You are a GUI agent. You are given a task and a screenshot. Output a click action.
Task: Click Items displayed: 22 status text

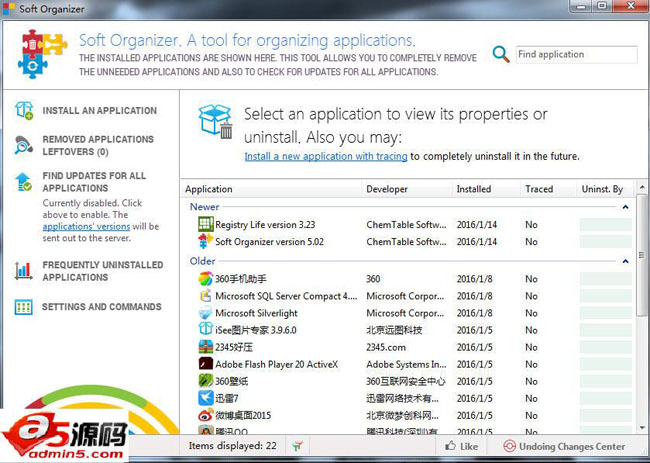tap(233, 446)
